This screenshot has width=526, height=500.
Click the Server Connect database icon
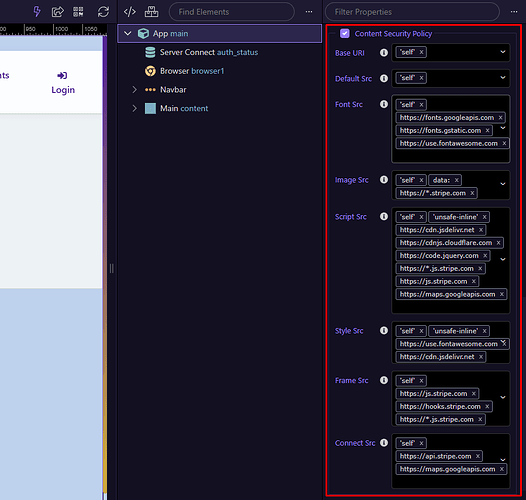[x=150, y=52]
